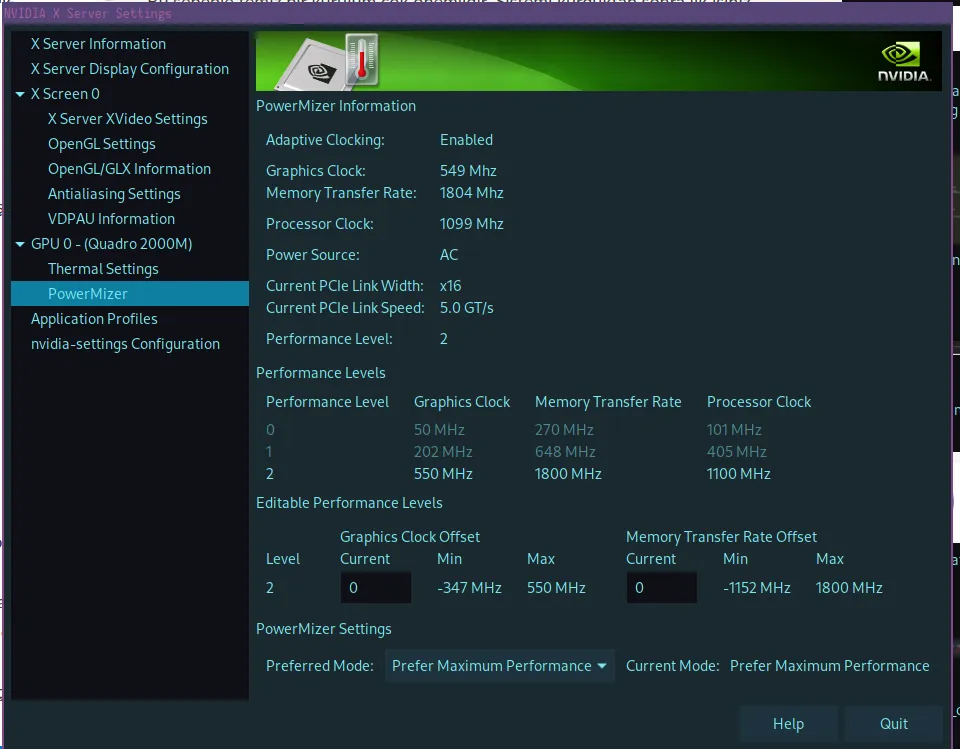
Task: Open X Server Information page
Action: coord(98,44)
